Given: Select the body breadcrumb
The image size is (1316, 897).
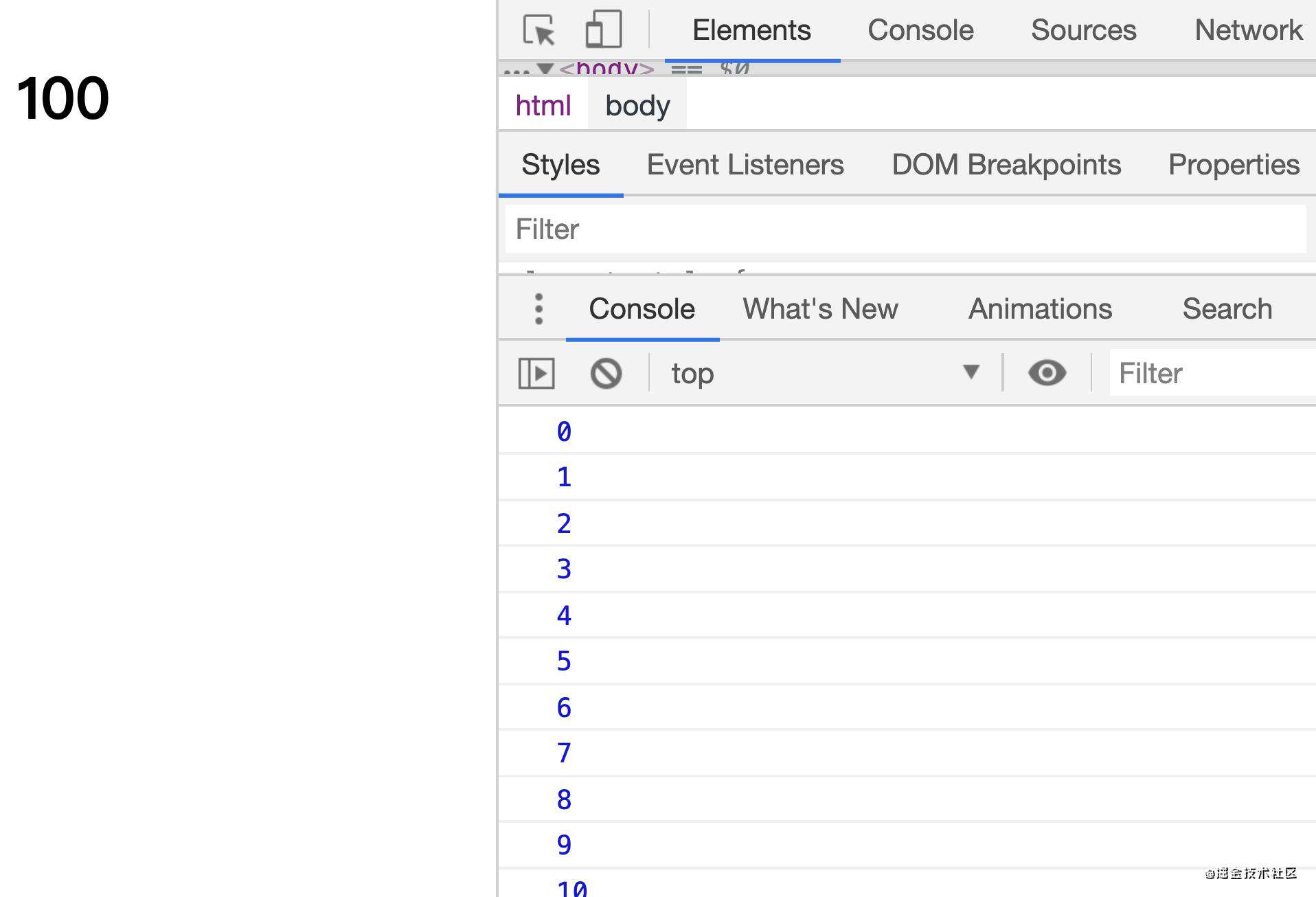Looking at the screenshot, I should [637, 106].
